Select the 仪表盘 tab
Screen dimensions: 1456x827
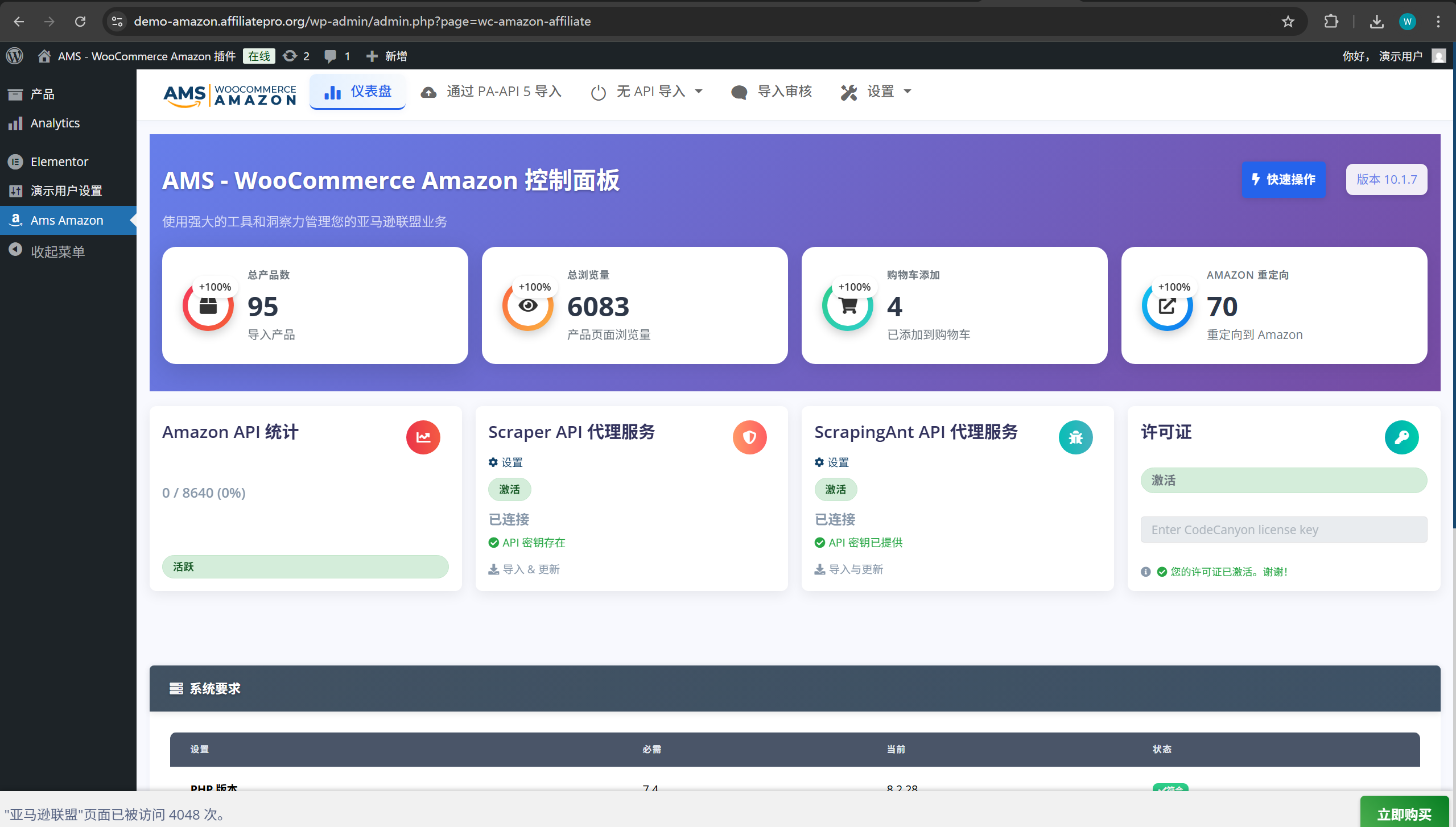[357, 92]
